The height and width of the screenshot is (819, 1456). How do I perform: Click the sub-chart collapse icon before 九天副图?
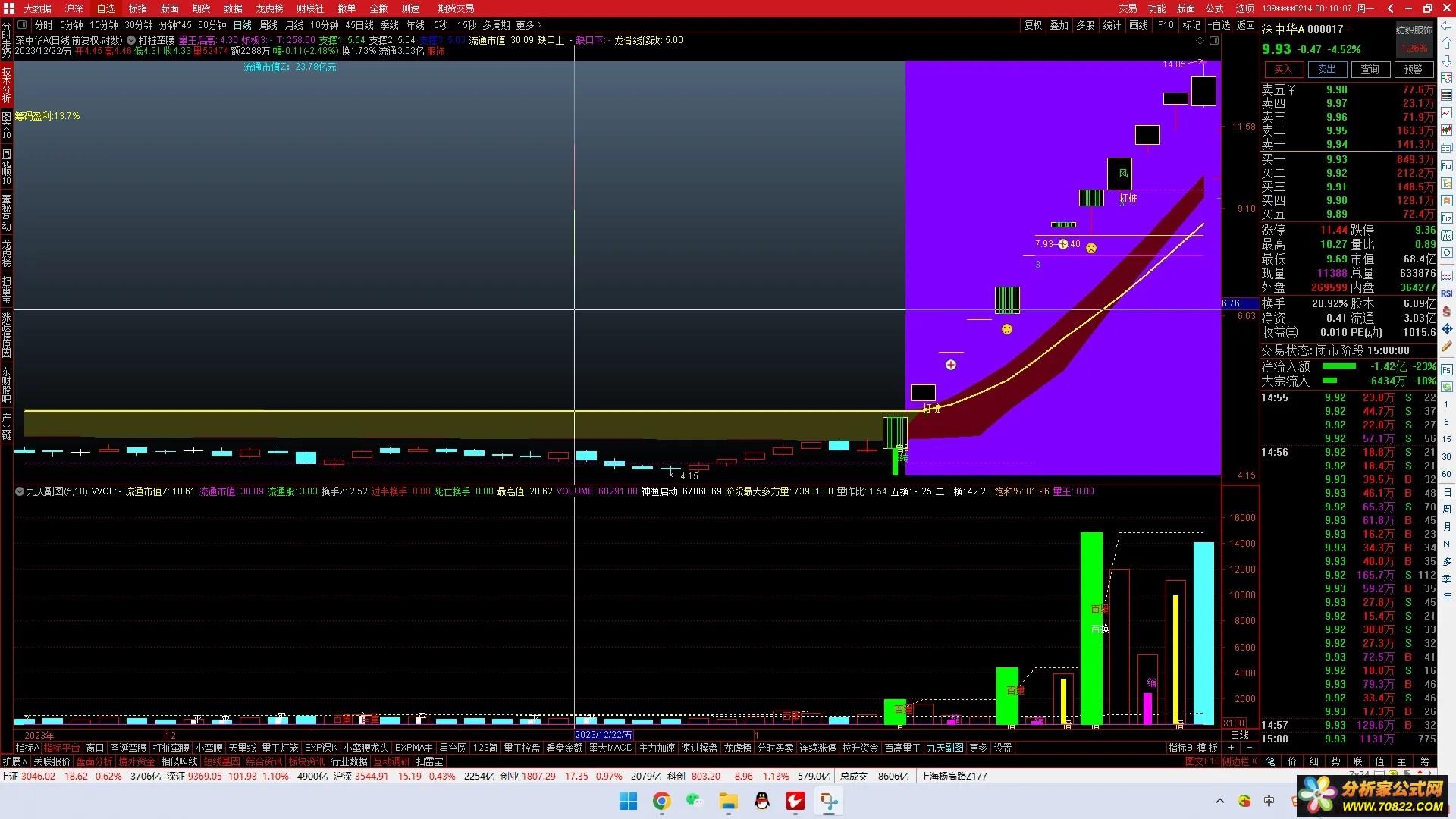click(19, 491)
